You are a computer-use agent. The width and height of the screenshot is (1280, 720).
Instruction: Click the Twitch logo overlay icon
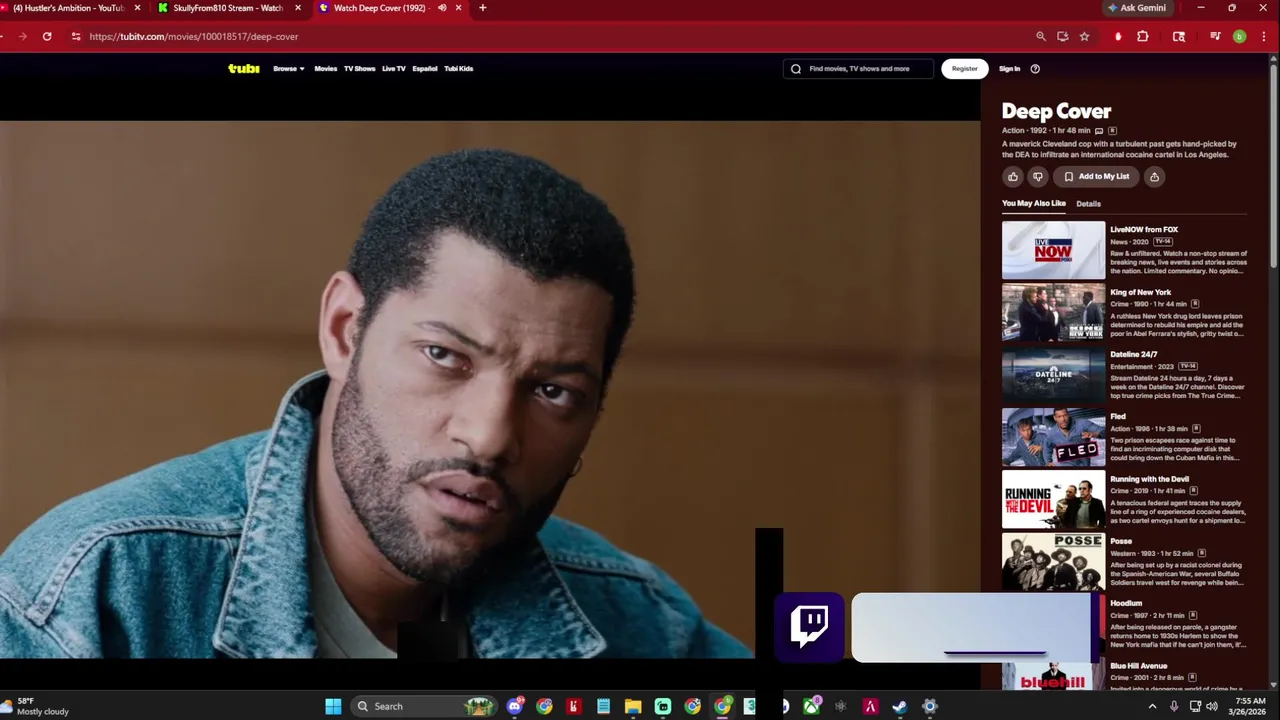click(809, 626)
